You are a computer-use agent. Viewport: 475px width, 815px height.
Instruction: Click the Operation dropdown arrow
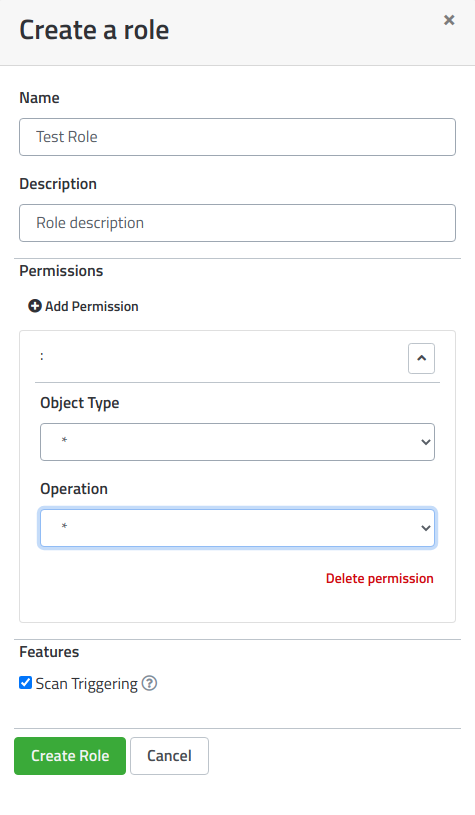click(x=426, y=528)
